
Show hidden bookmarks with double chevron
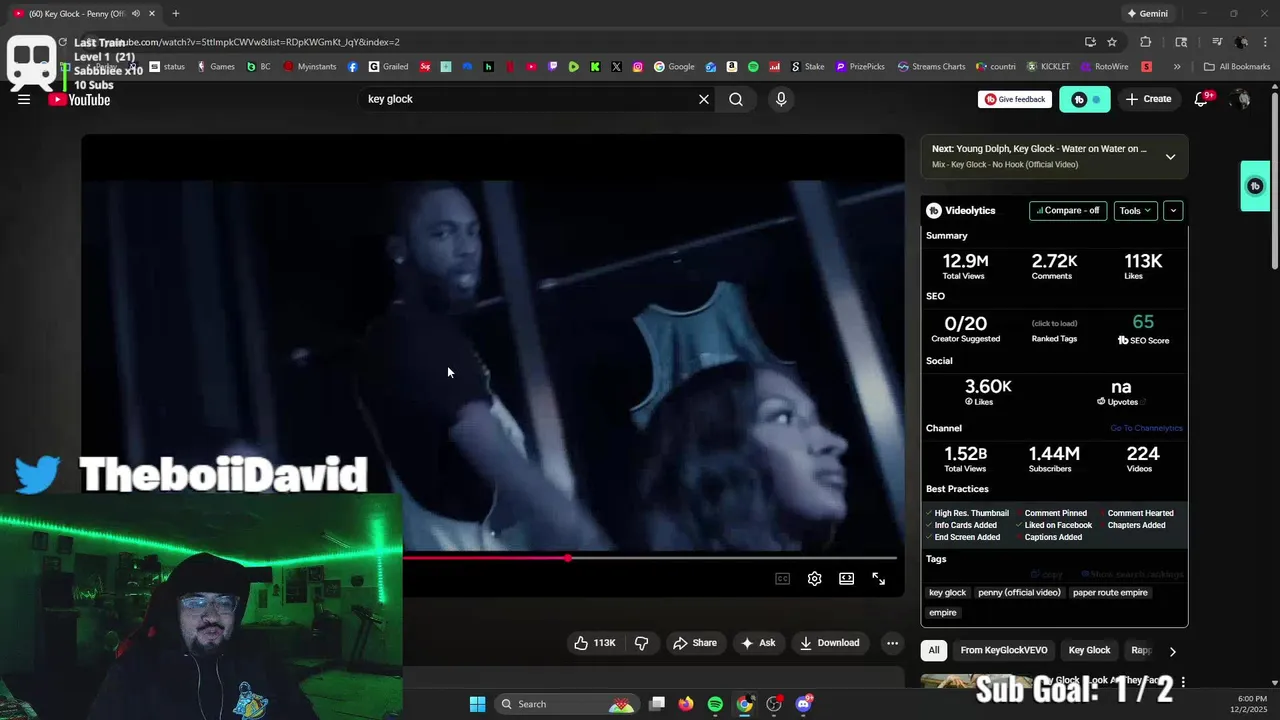pyautogui.click(x=1177, y=67)
